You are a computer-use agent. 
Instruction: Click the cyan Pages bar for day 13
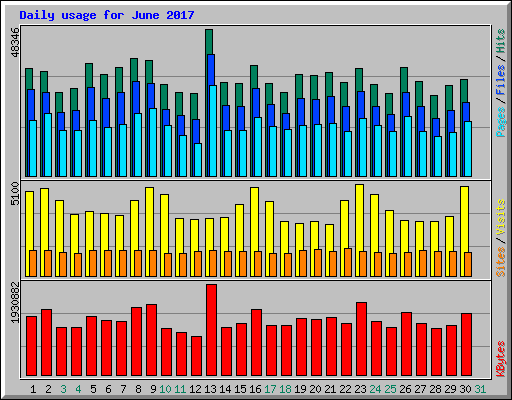point(213,131)
